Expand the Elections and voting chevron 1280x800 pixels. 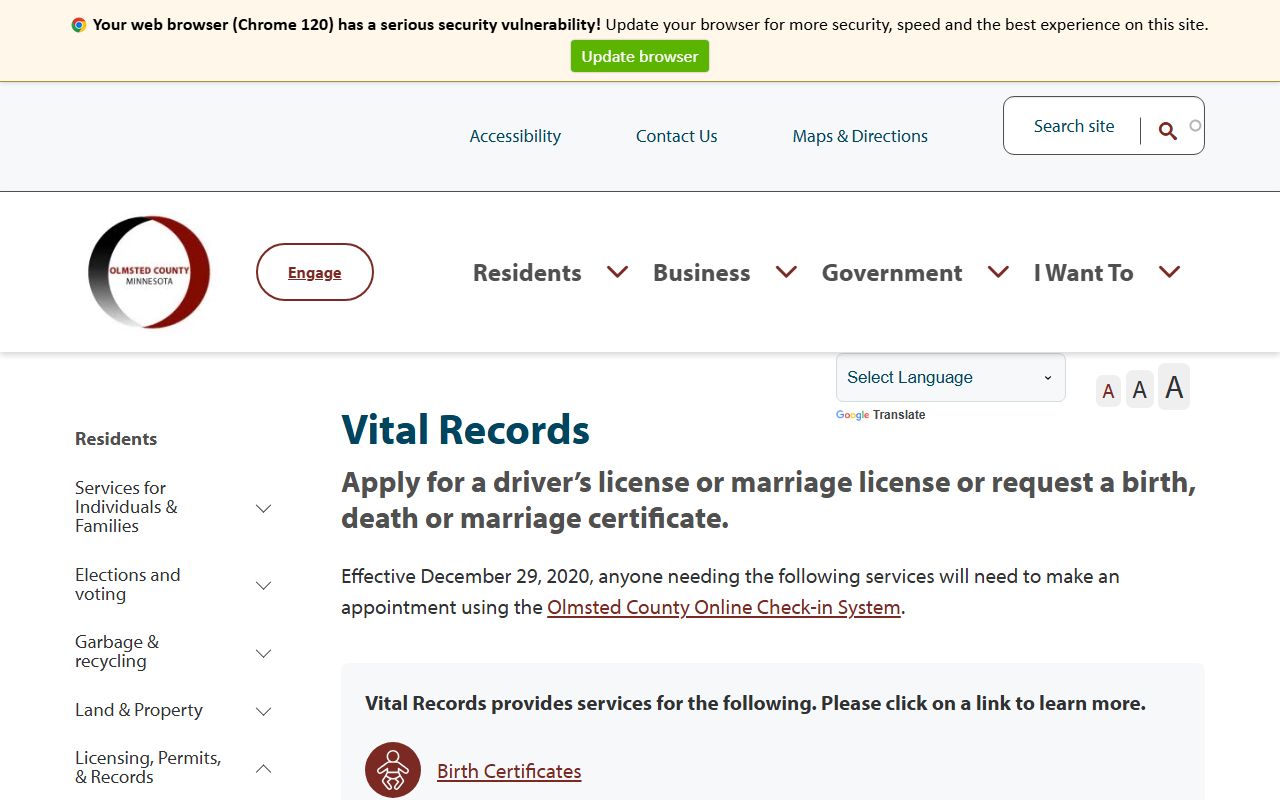coord(264,585)
